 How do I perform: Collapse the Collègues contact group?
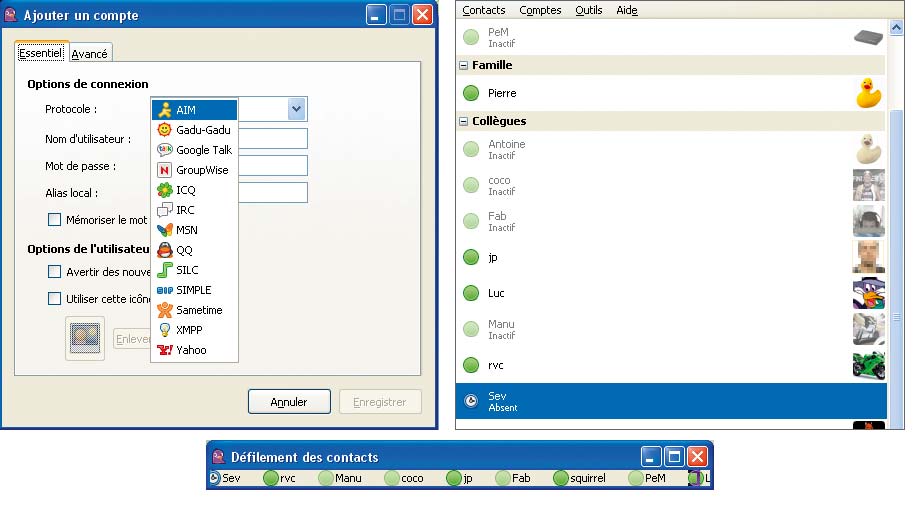coord(464,122)
